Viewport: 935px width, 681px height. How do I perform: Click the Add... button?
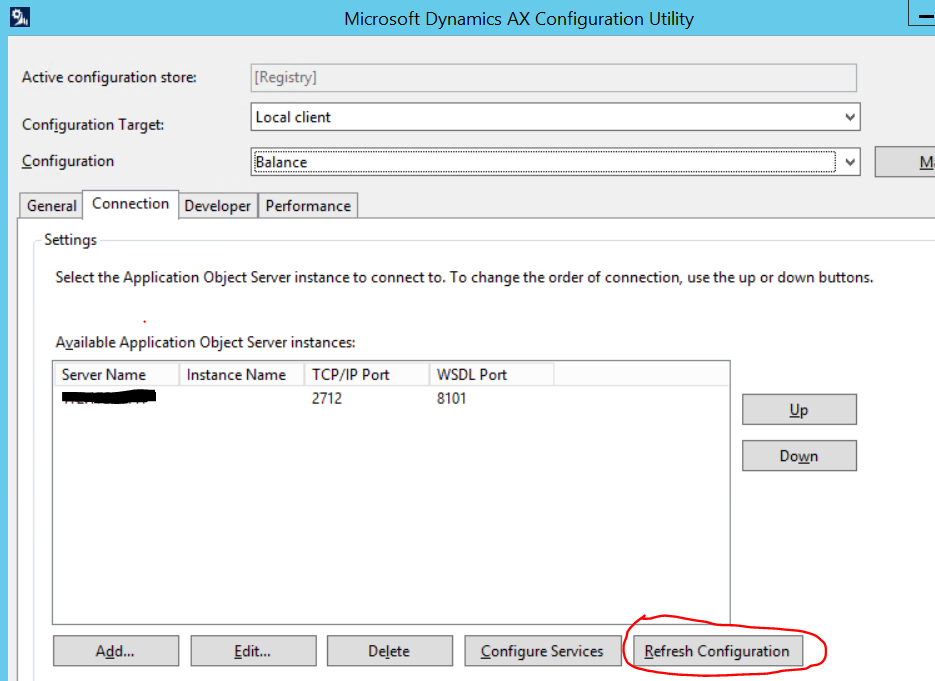point(116,651)
